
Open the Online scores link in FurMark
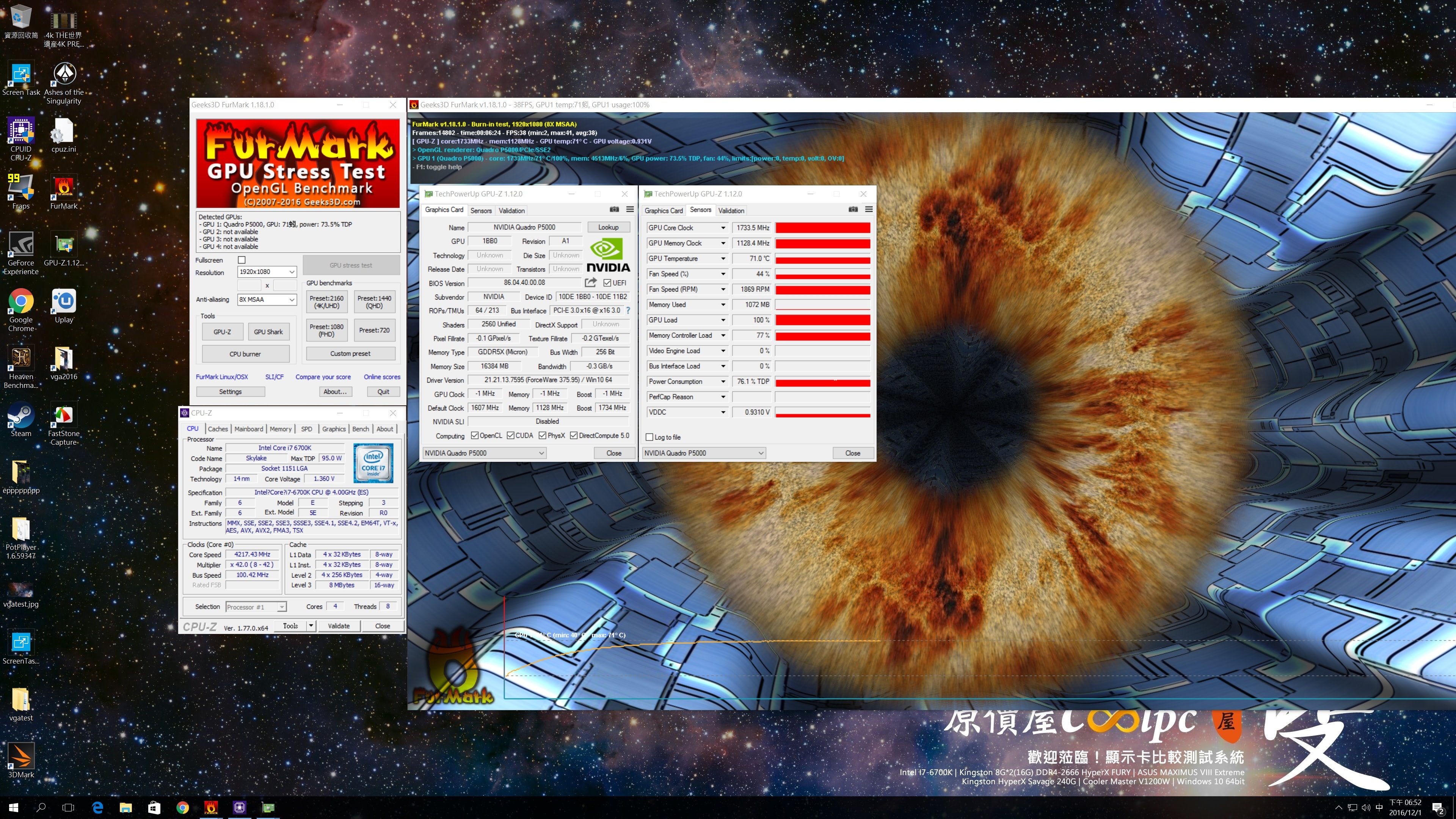tap(382, 377)
